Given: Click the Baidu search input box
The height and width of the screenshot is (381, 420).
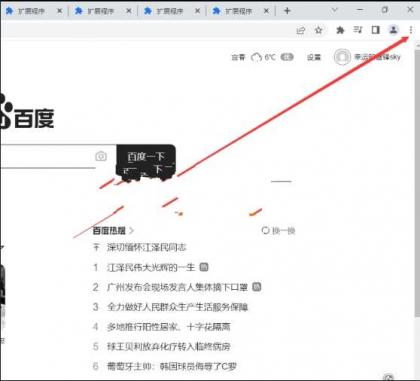Looking at the screenshot, I should point(47,156).
